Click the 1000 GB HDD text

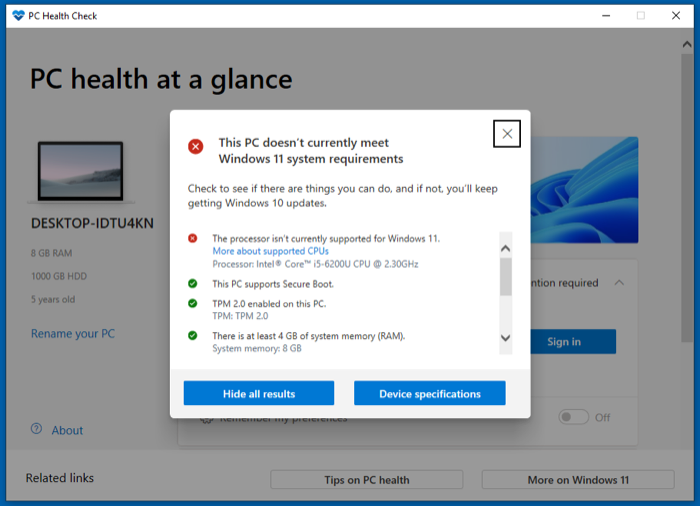[59, 276]
